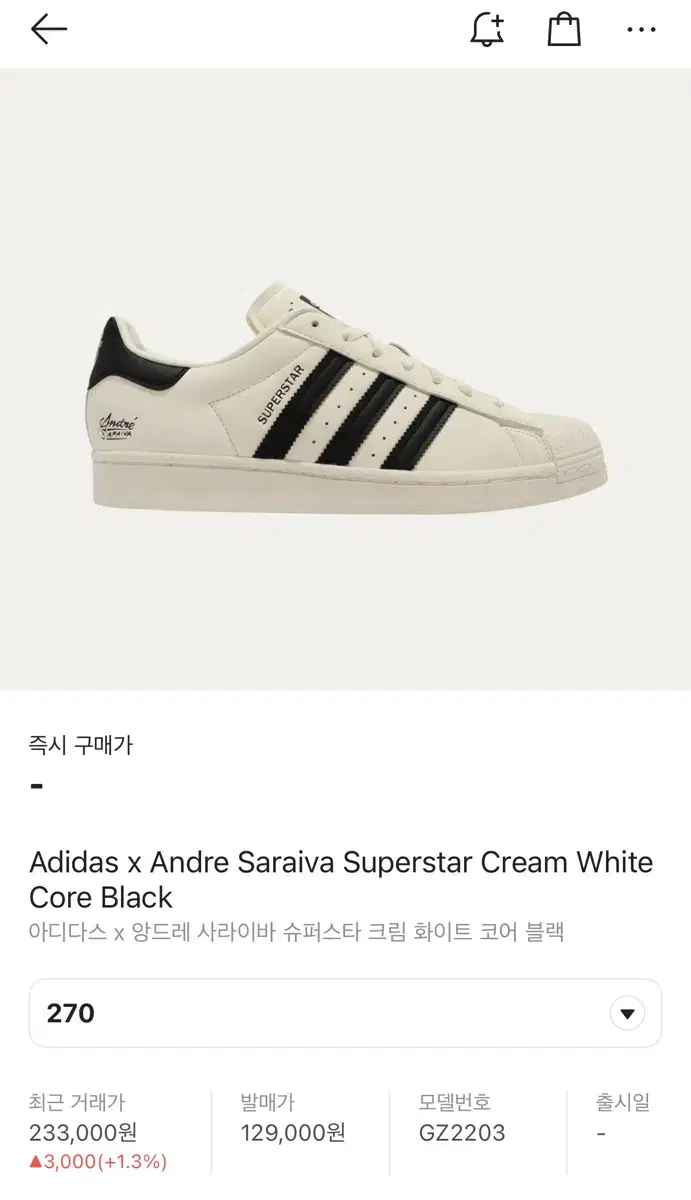Image resolution: width=691 pixels, height=1200 pixels.
Task: Click the red price change +1.3% indicator
Action: pyautogui.click(x=98, y=1162)
